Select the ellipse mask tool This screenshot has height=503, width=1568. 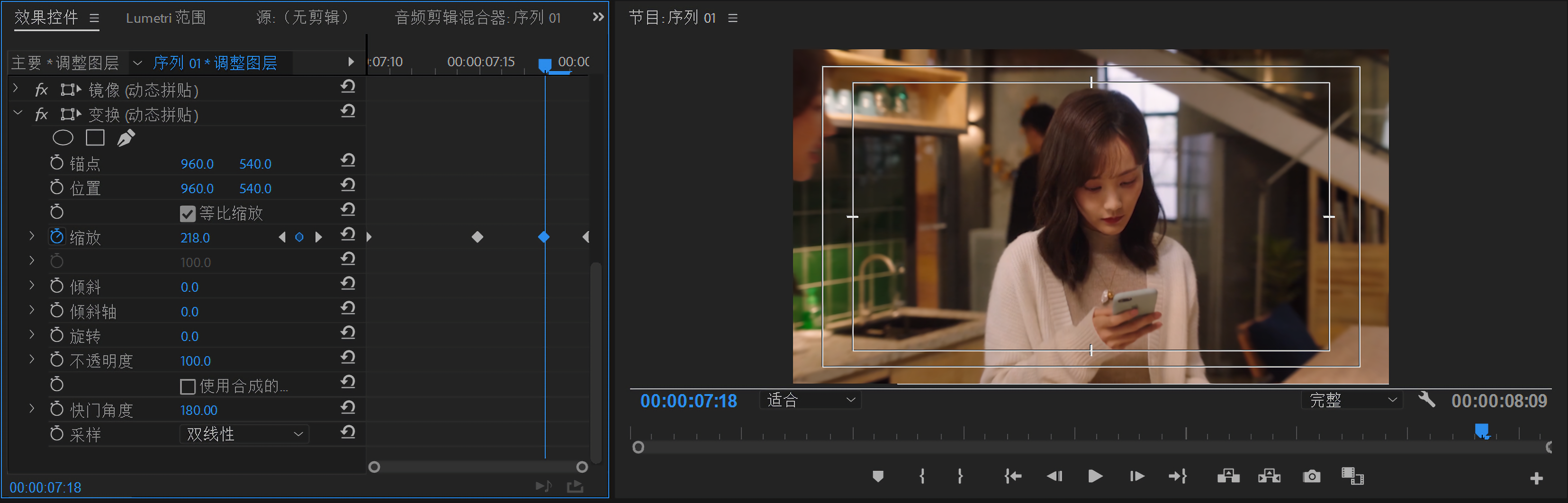click(x=63, y=138)
